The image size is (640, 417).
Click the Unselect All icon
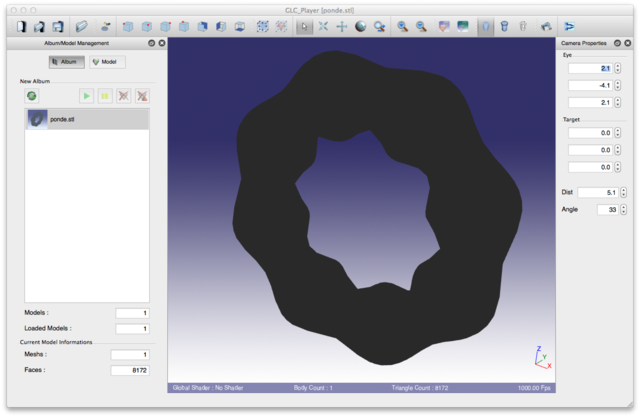click(x=281, y=27)
